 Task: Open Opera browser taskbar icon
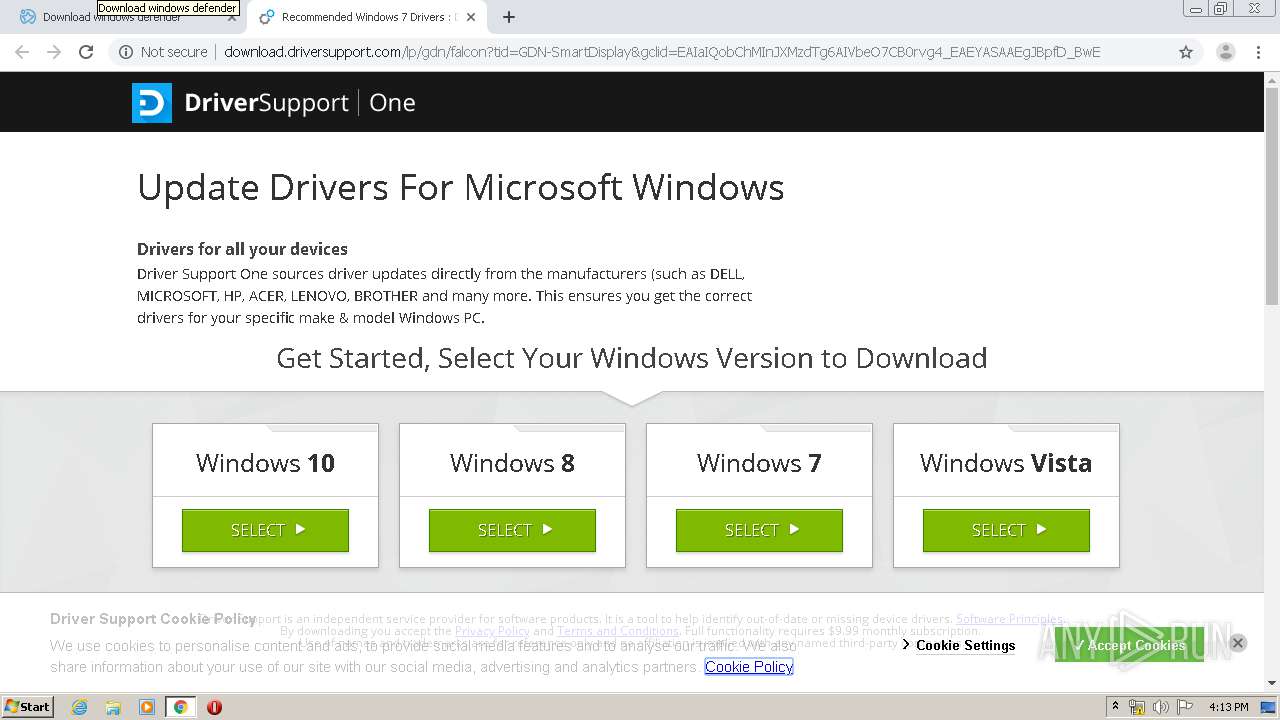[x=214, y=707]
